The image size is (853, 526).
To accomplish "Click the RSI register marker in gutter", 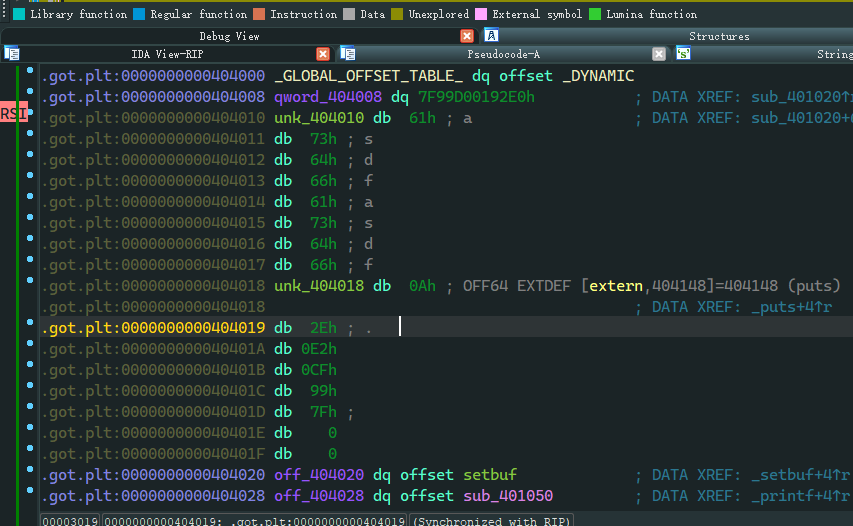I will pyautogui.click(x=13, y=114).
